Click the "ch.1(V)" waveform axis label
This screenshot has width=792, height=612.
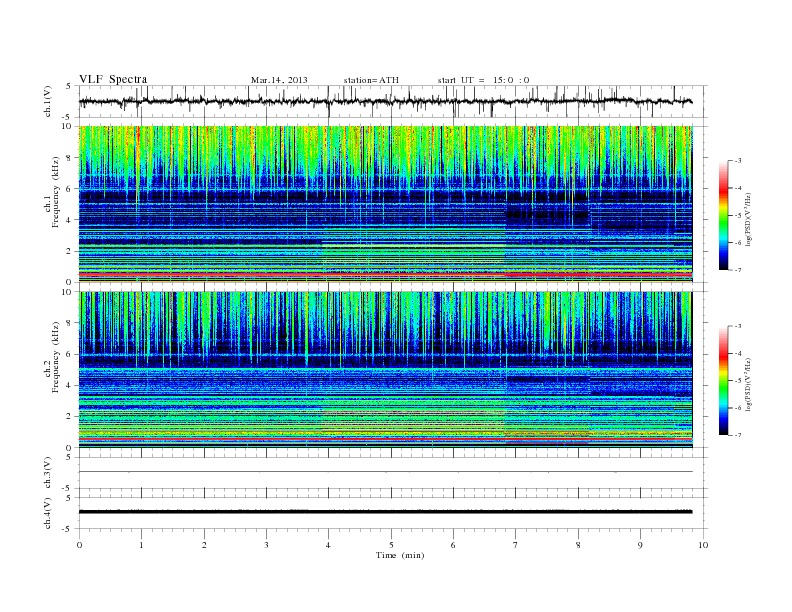point(48,101)
